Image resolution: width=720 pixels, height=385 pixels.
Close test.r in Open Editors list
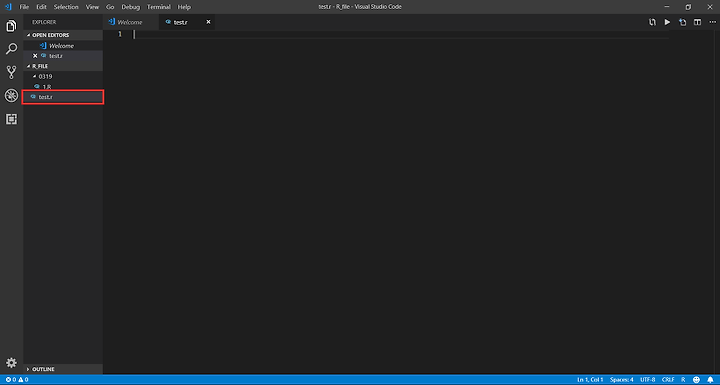coord(35,56)
